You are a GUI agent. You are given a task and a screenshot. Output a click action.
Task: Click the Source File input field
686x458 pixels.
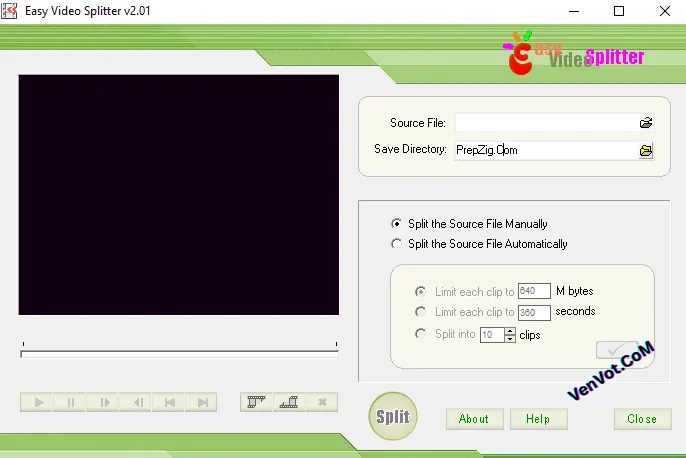coord(547,123)
